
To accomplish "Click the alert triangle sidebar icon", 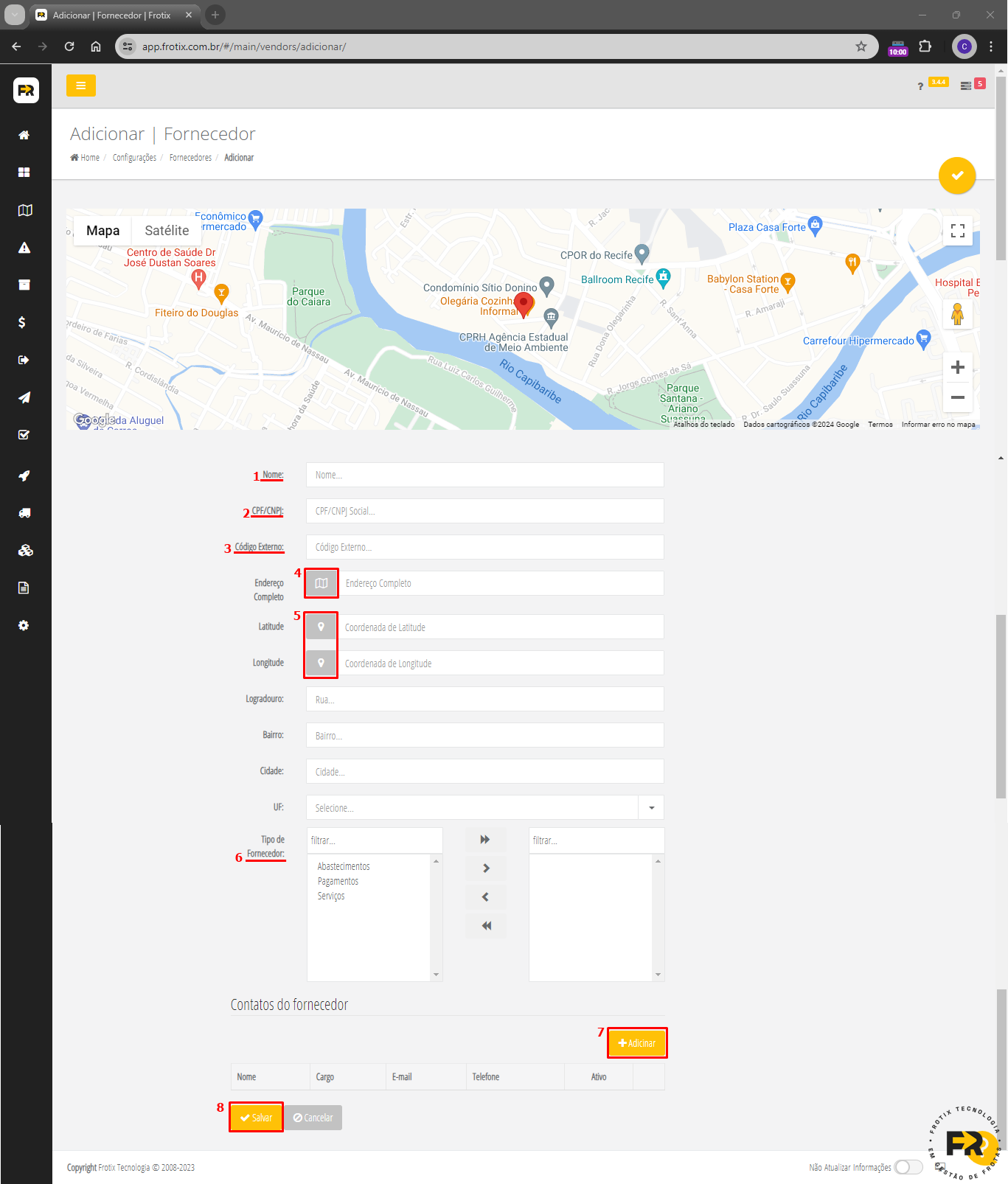I will (24, 248).
